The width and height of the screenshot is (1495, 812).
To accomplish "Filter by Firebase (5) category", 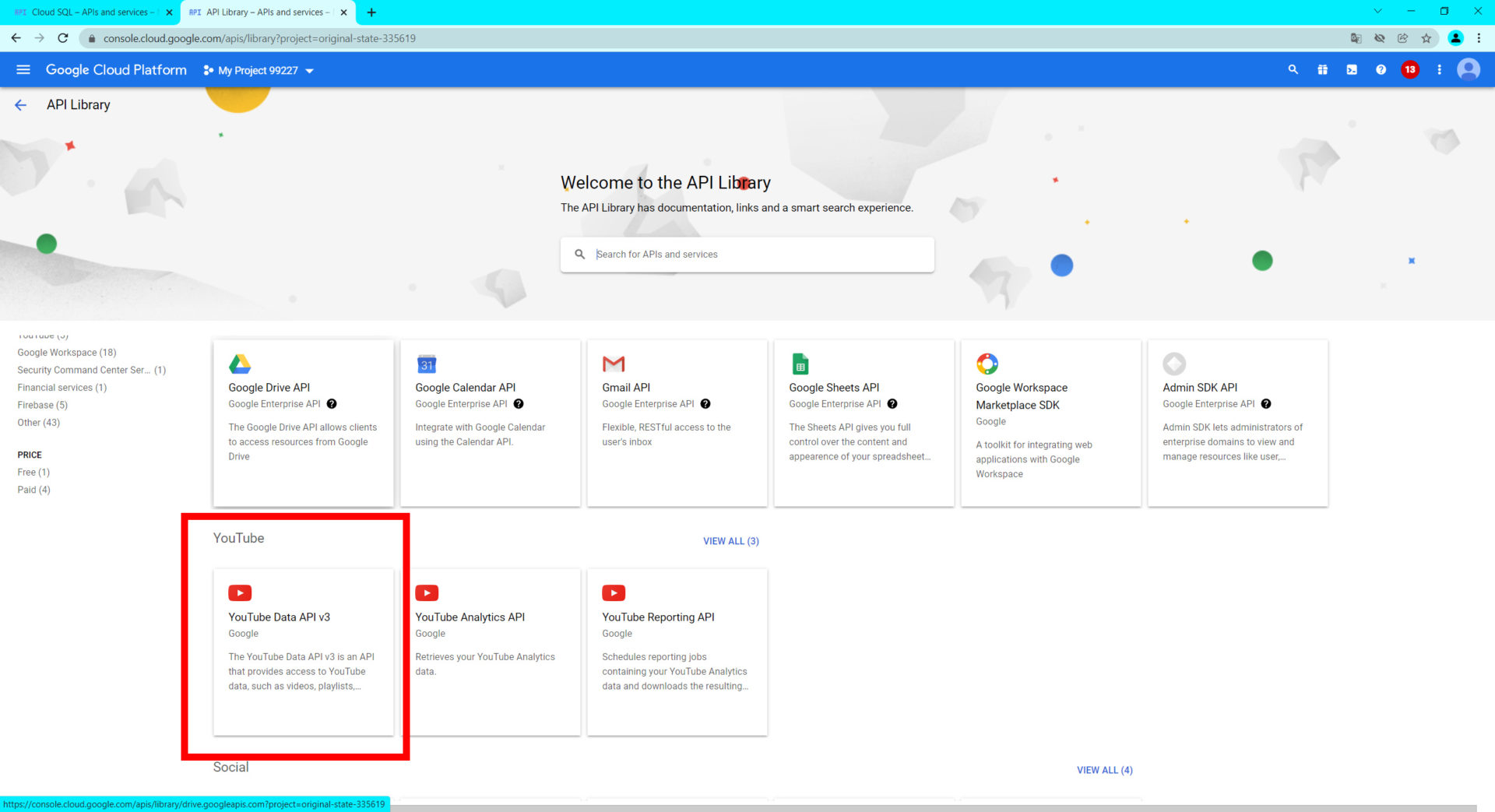I will pos(43,405).
